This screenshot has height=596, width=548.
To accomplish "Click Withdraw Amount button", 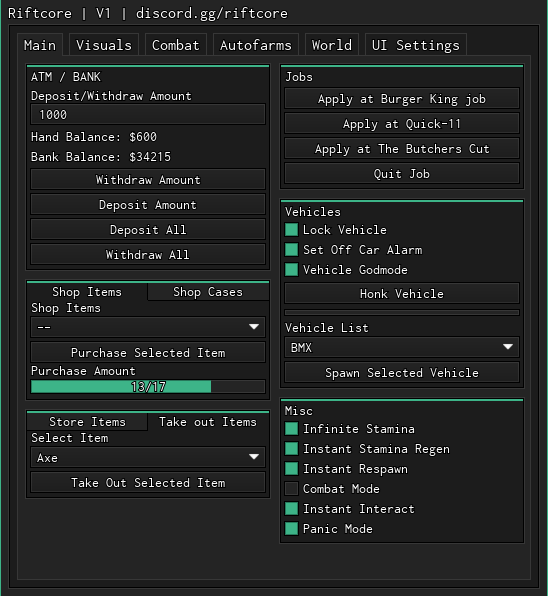I will coord(148,179).
